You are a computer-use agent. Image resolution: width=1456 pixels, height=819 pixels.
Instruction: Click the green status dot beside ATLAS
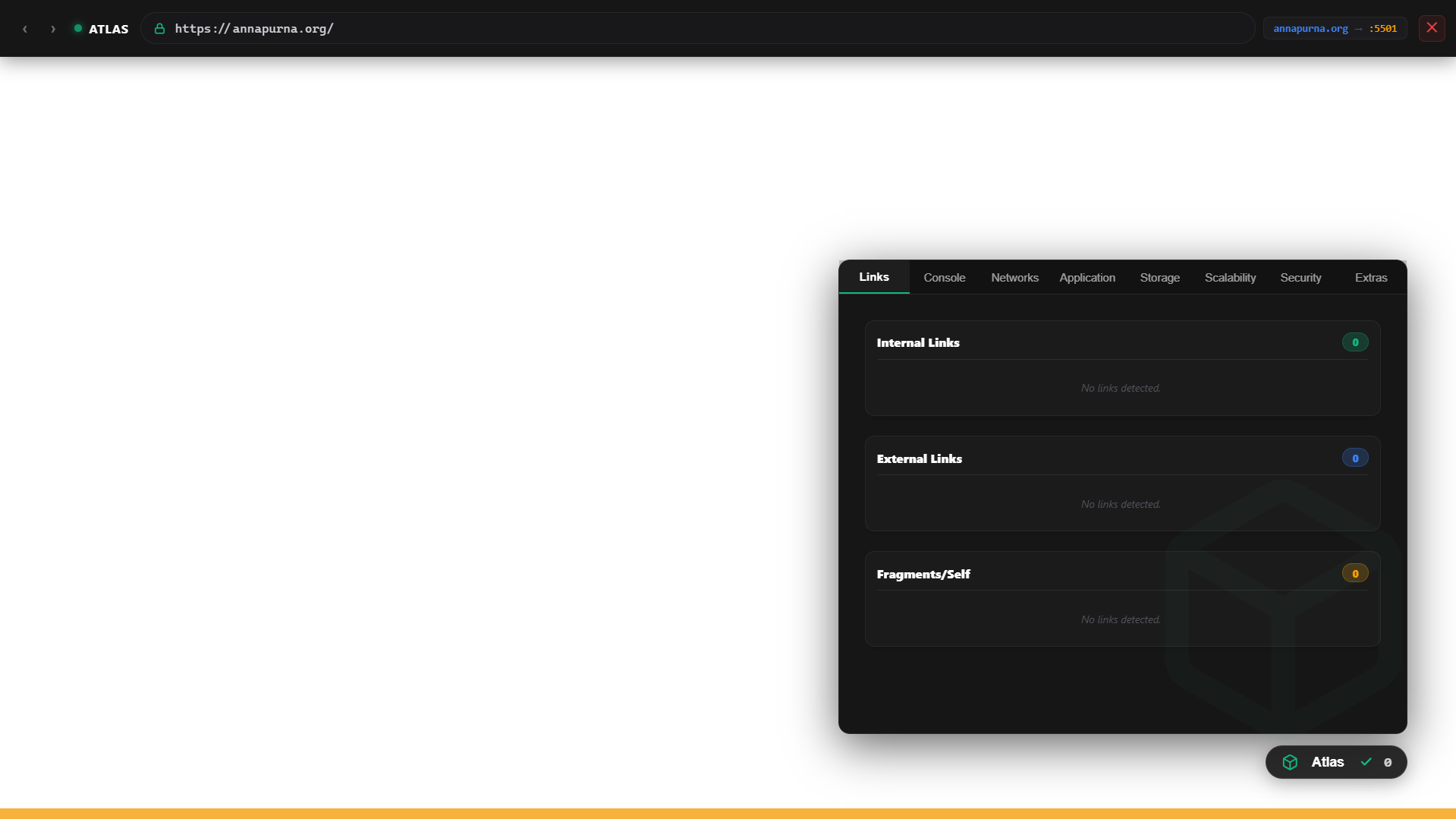pos(77,28)
